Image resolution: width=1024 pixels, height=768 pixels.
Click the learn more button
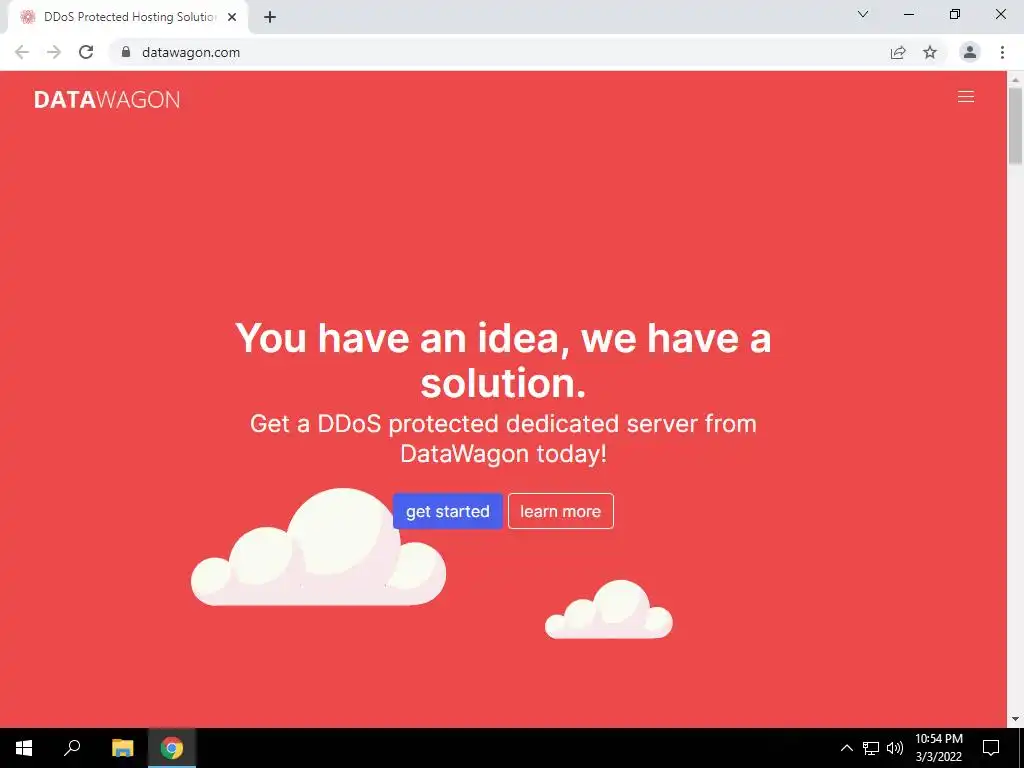click(560, 511)
